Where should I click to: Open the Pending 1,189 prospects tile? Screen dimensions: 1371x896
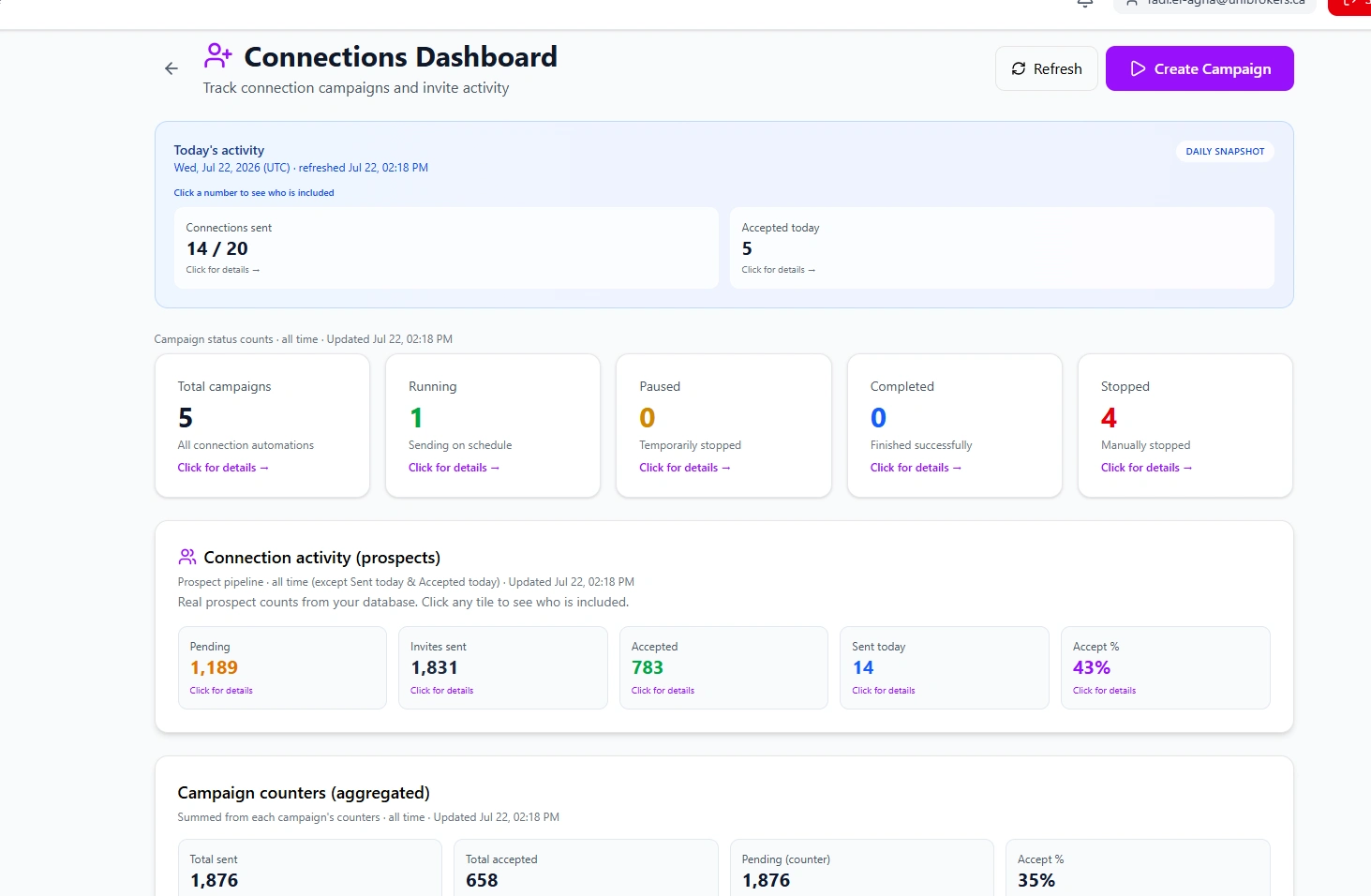(x=282, y=667)
